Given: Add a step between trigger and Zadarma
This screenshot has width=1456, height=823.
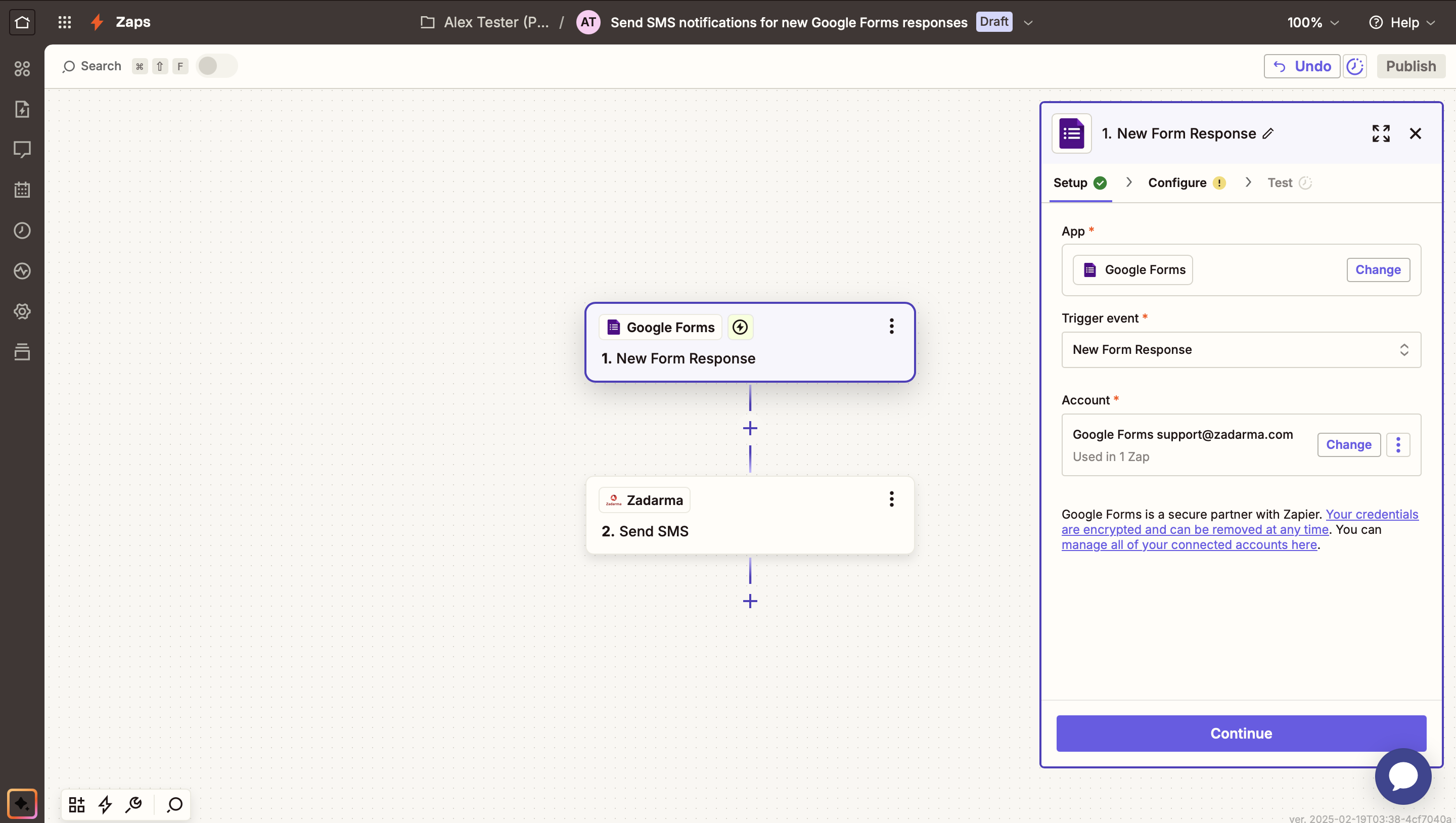Looking at the screenshot, I should (750, 429).
